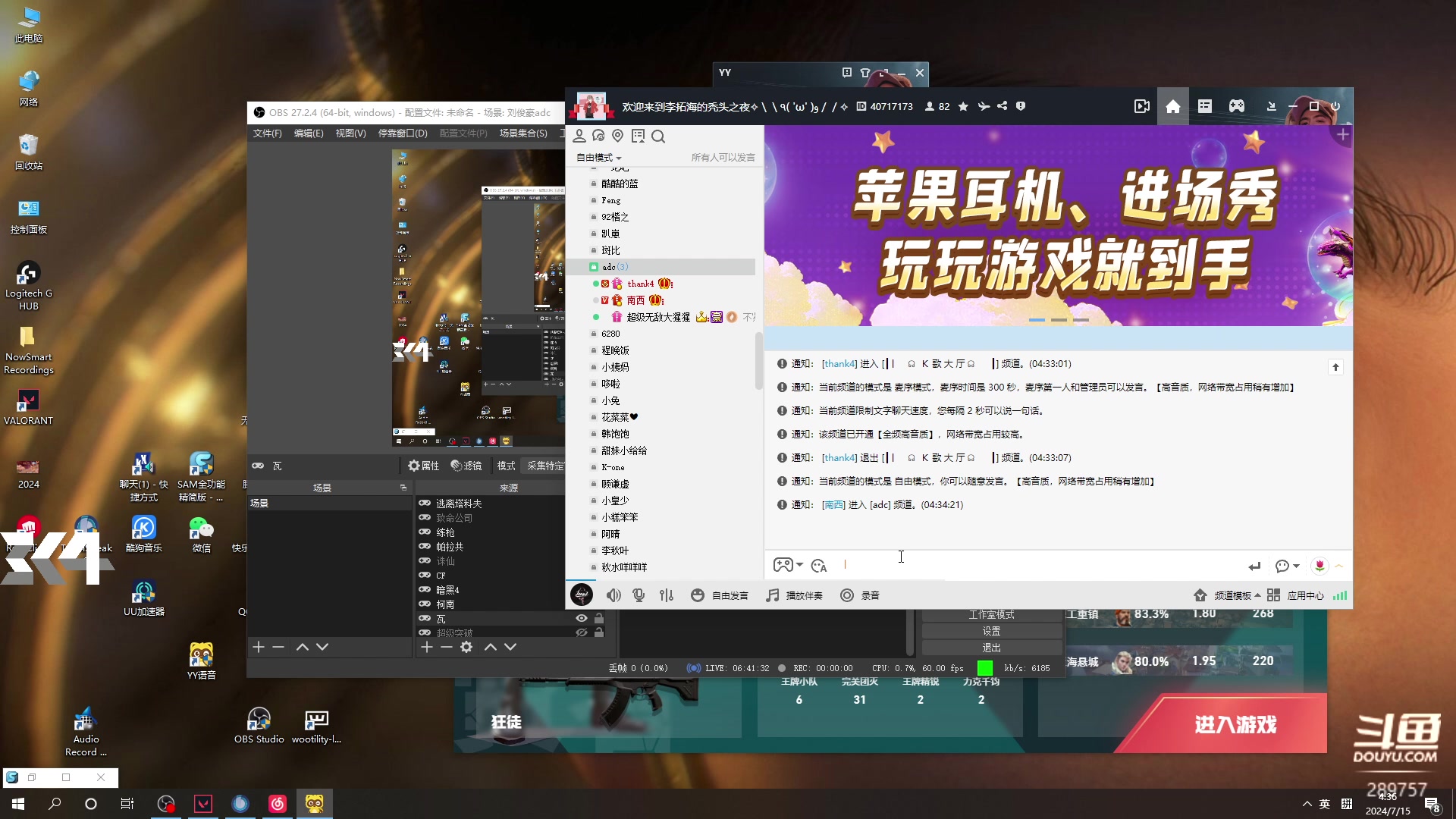
Task: Open OBS 停靠窗口(D) menu
Action: tap(403, 133)
